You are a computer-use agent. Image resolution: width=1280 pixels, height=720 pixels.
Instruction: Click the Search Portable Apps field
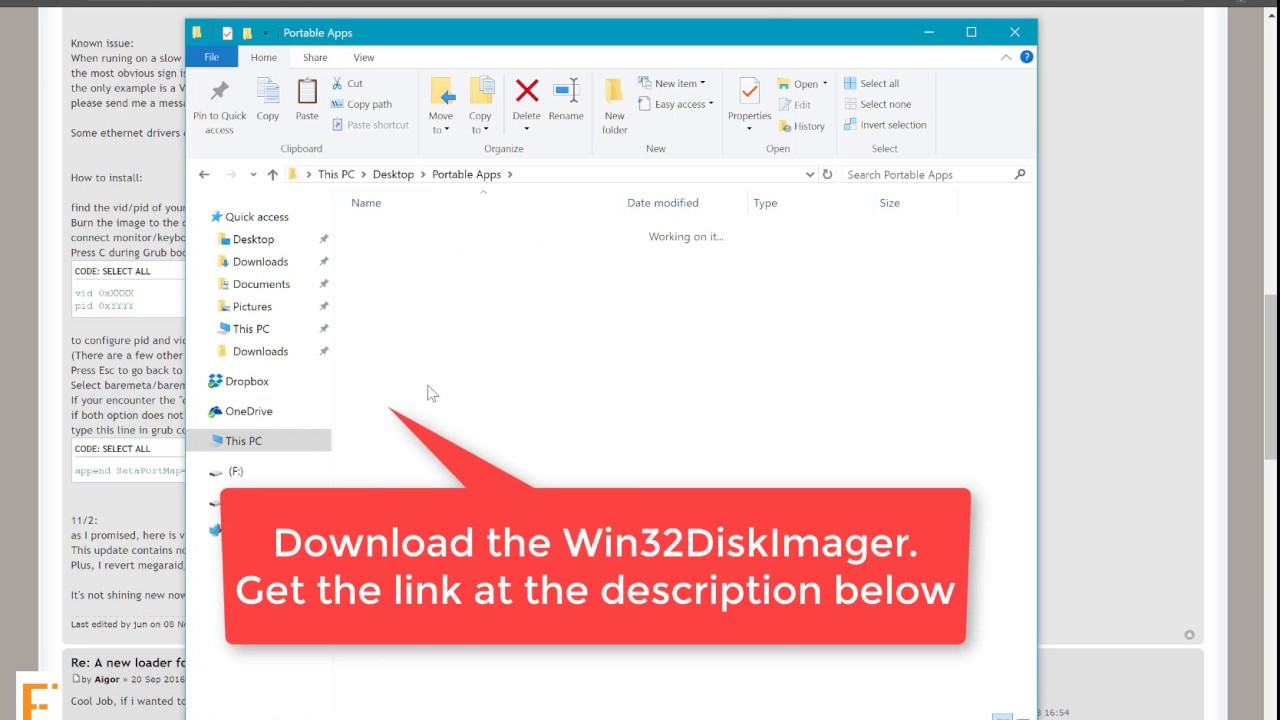tap(935, 174)
